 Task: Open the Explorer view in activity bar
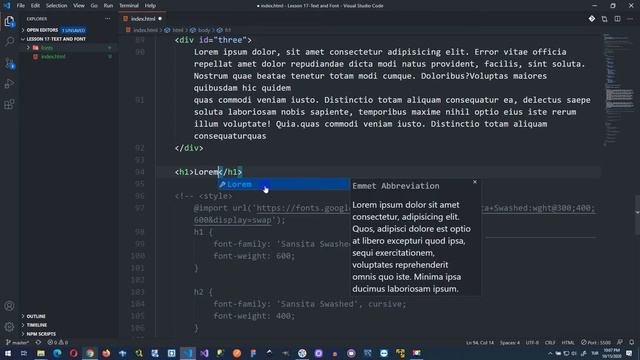click(9, 21)
